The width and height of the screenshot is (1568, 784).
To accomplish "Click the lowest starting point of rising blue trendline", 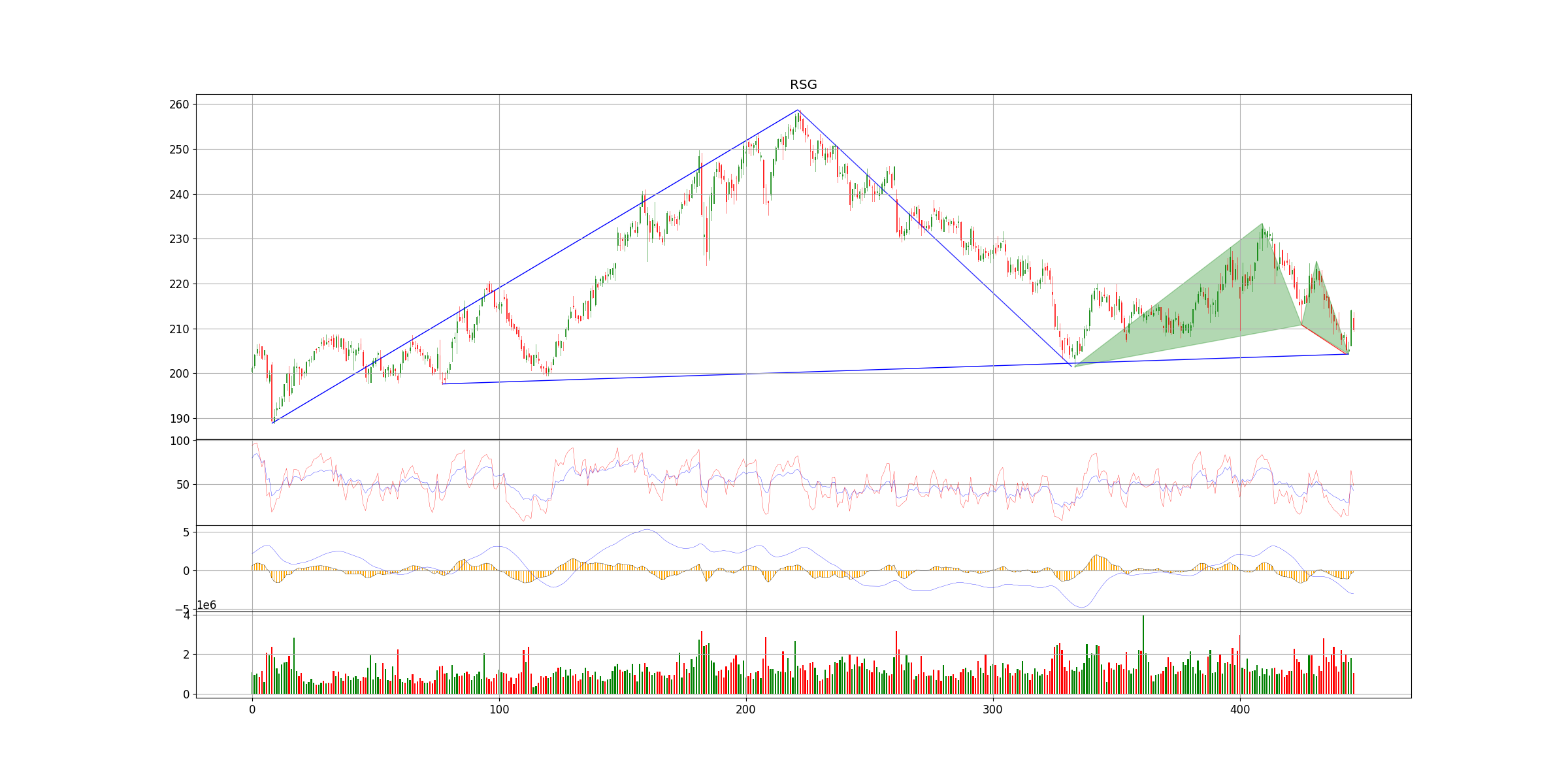I will click(x=273, y=423).
